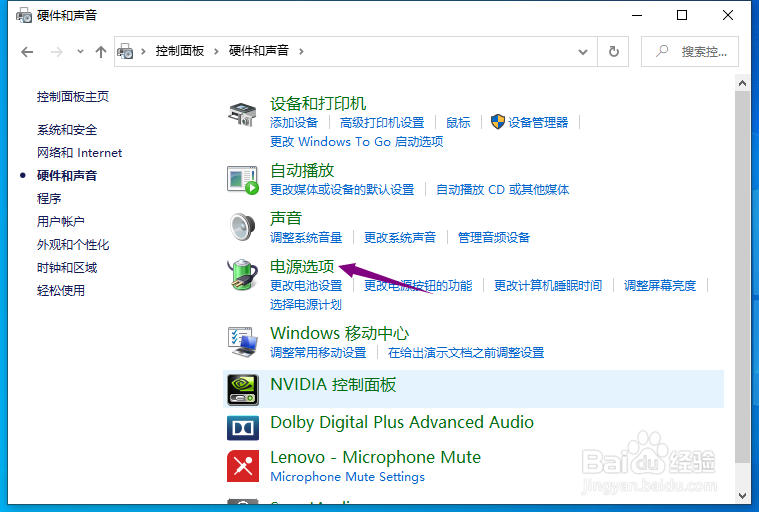The width and height of the screenshot is (759, 512).
Task: Open the Lenovo Microphone Mute icon
Action: point(243,466)
